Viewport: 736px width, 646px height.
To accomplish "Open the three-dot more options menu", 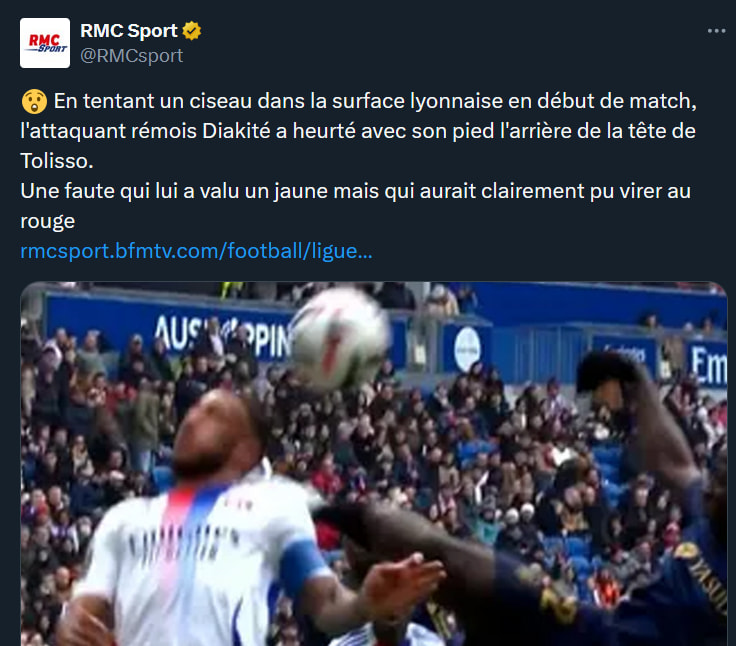I will [x=716, y=31].
